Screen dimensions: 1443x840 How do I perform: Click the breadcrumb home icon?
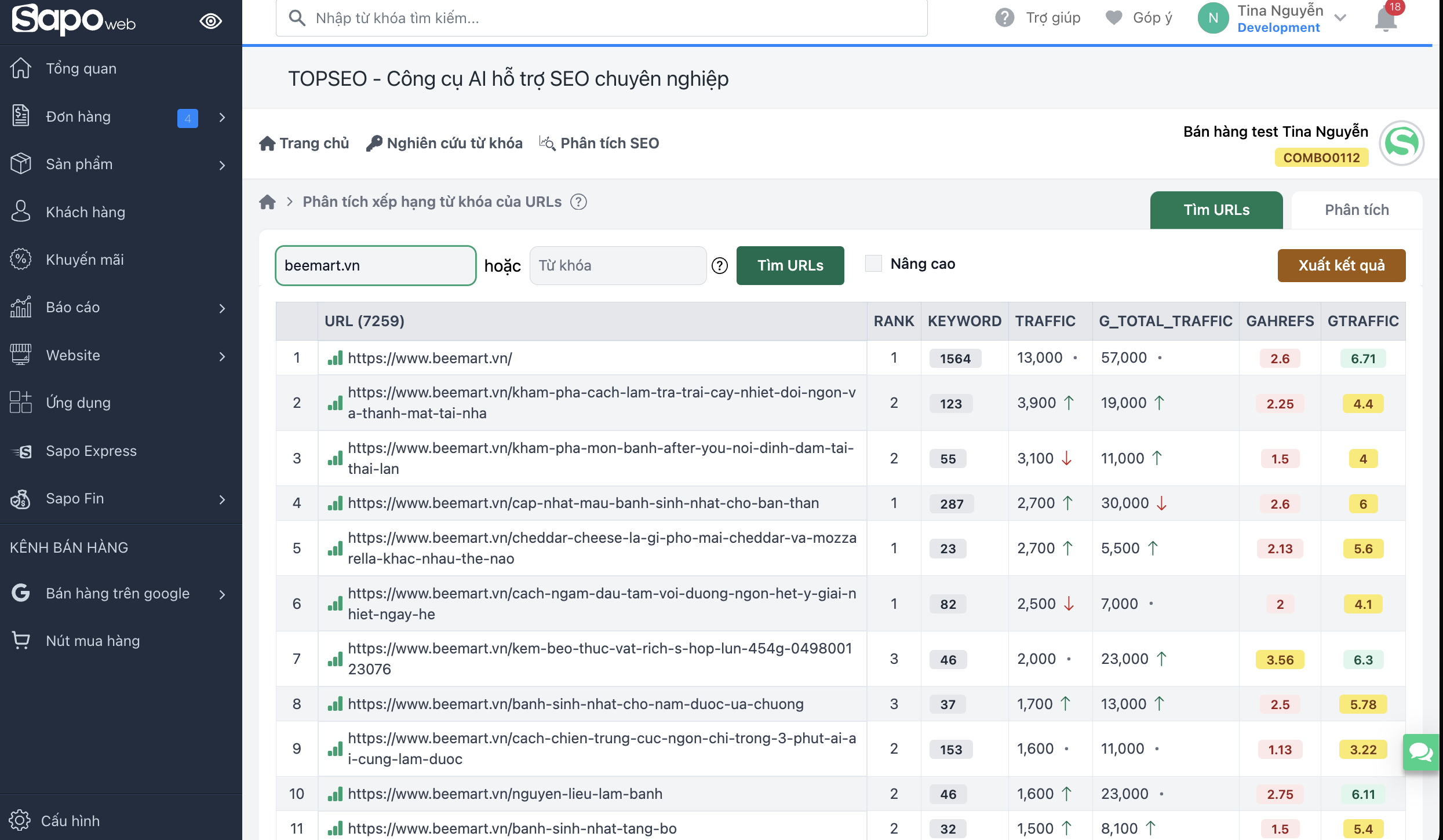click(267, 202)
